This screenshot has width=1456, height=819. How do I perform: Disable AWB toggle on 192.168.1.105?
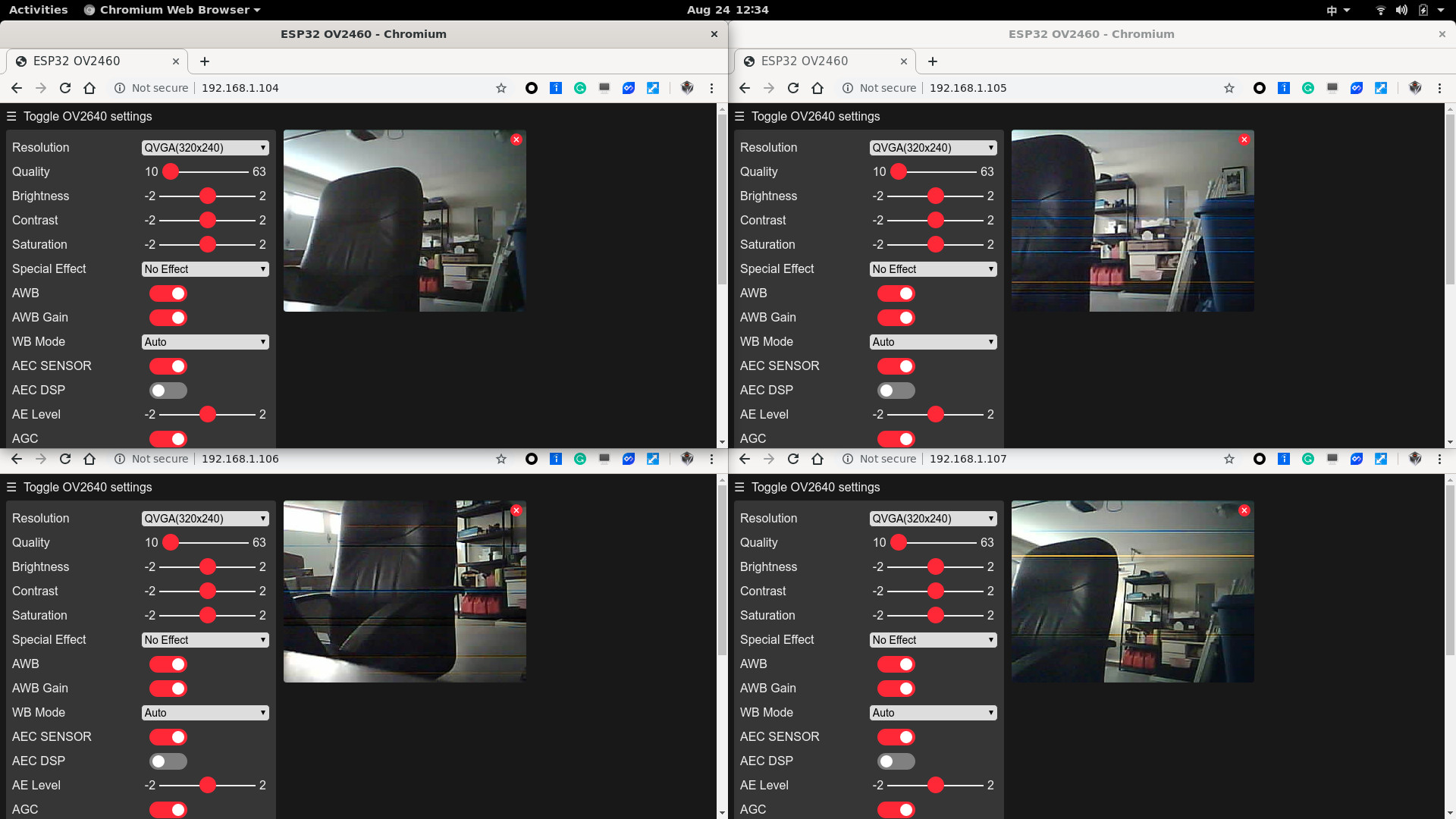[896, 293]
